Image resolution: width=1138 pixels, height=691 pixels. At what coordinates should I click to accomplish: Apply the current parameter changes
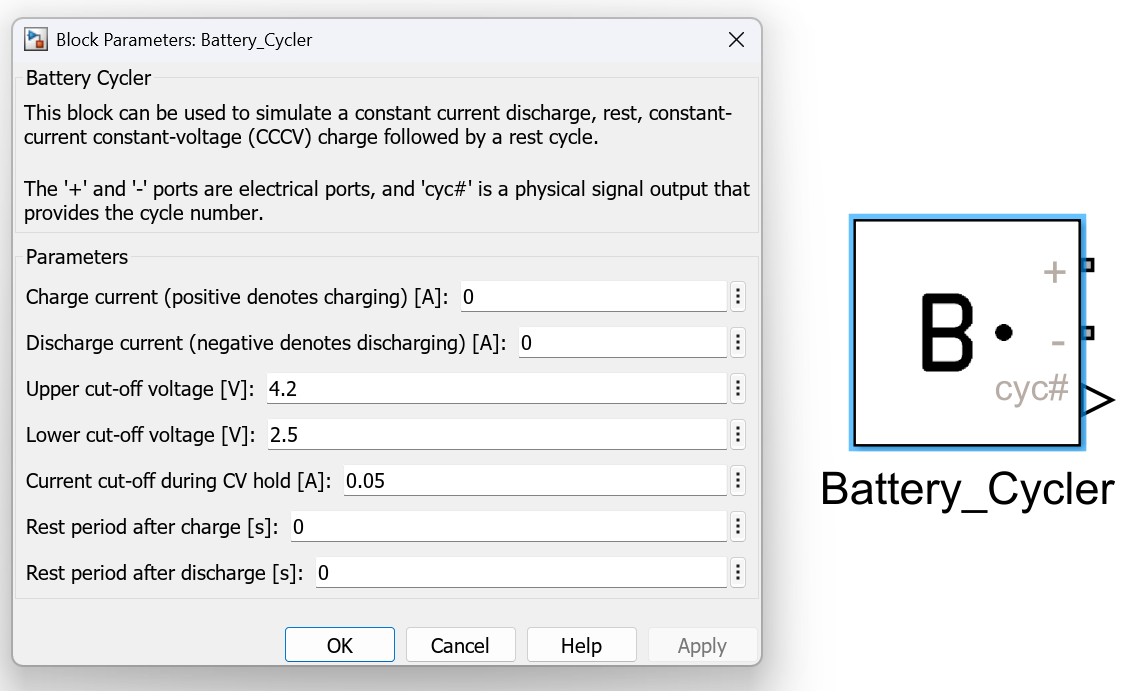point(702,644)
